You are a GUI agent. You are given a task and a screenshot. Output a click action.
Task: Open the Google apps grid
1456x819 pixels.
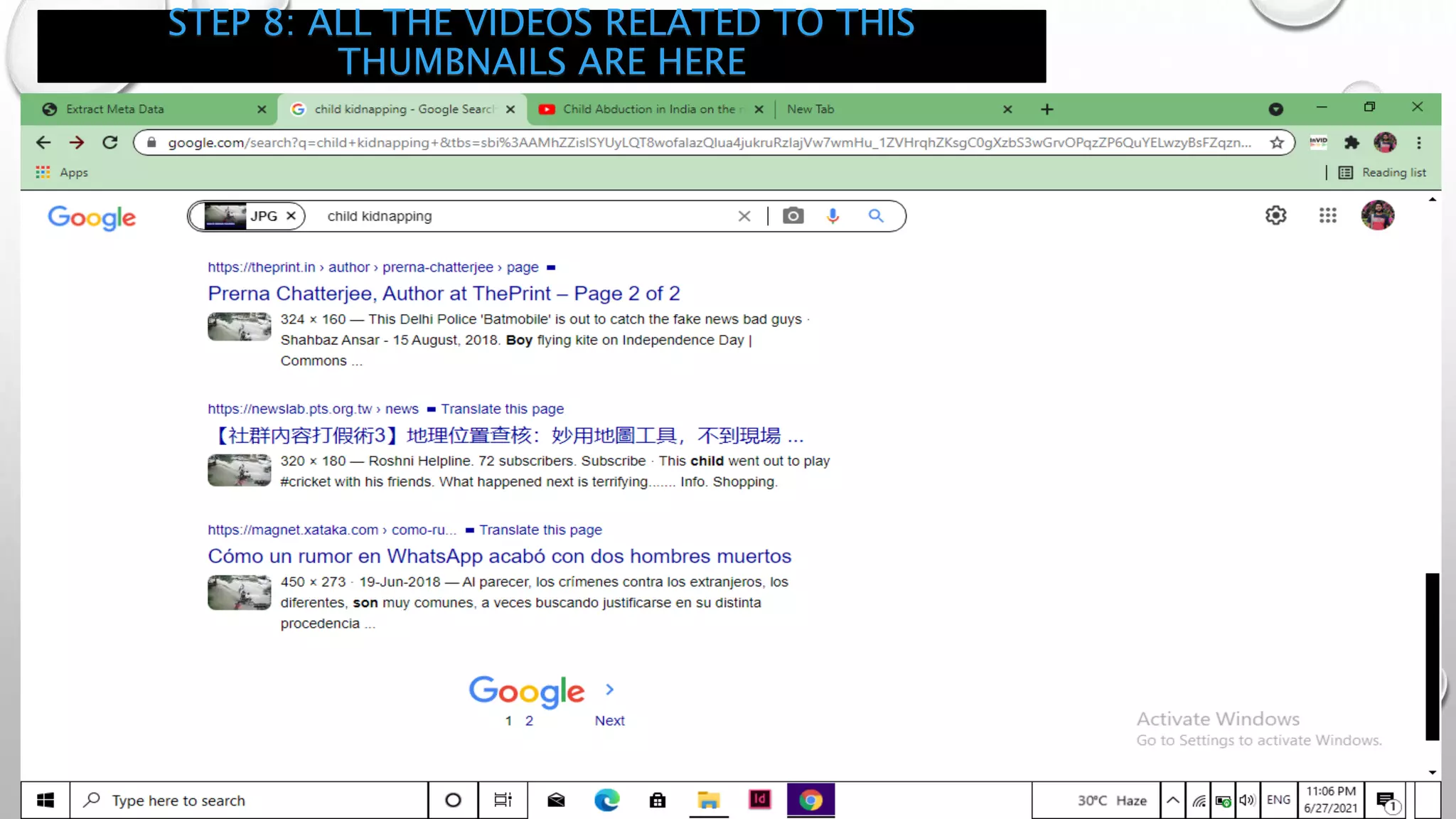[x=1327, y=215]
